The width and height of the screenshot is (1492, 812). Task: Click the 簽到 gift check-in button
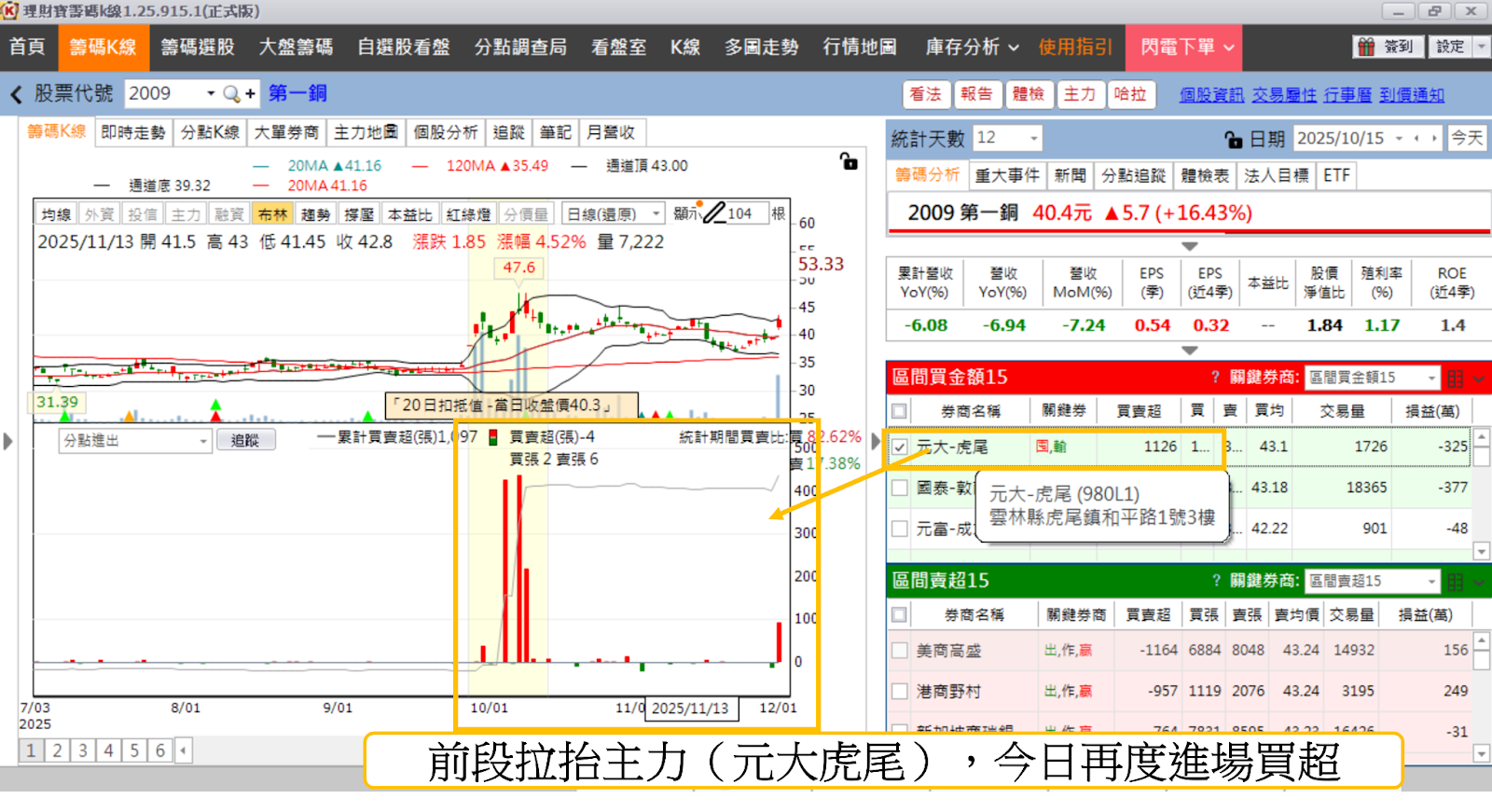[1387, 47]
